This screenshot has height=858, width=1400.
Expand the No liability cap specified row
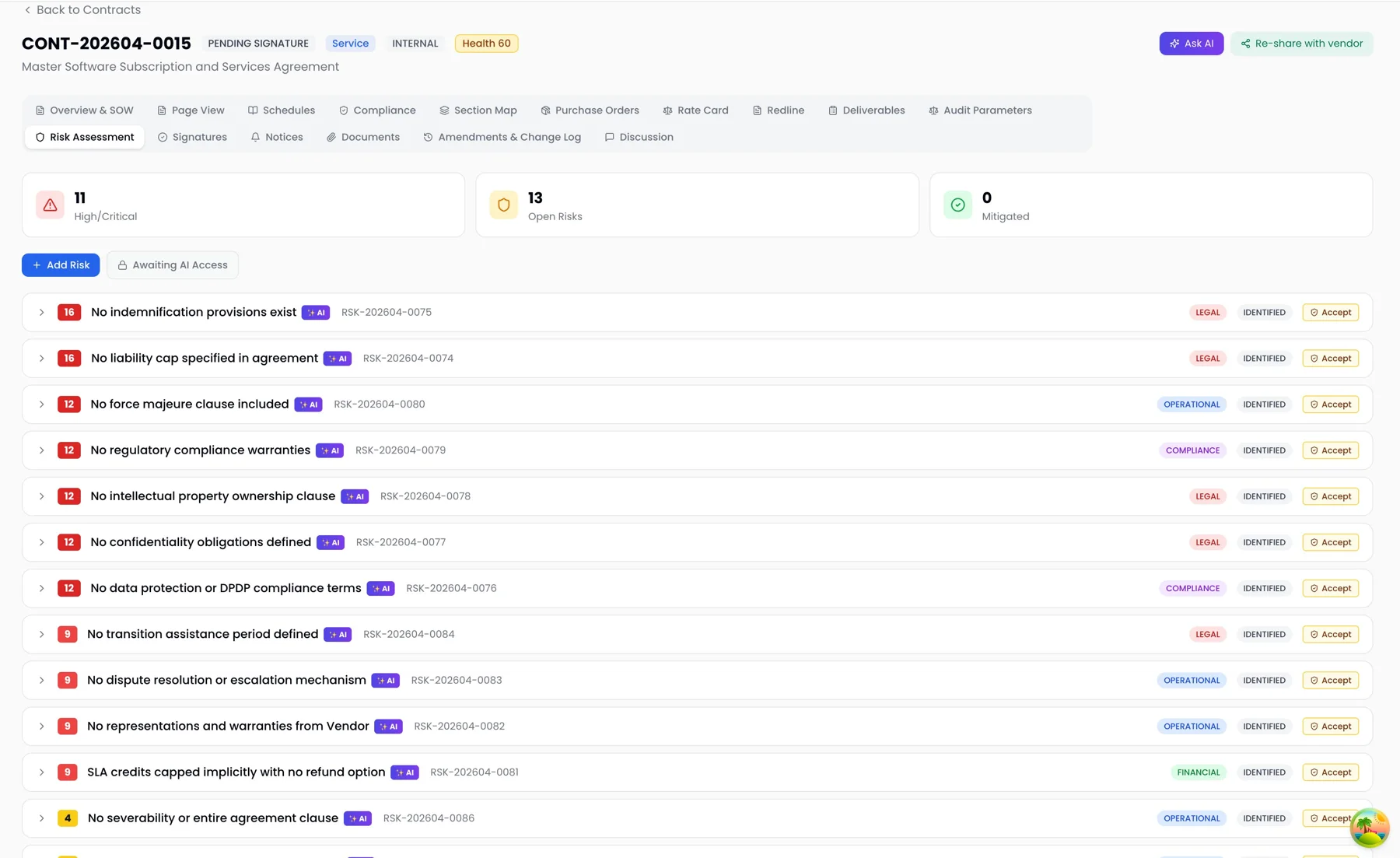[x=41, y=359]
